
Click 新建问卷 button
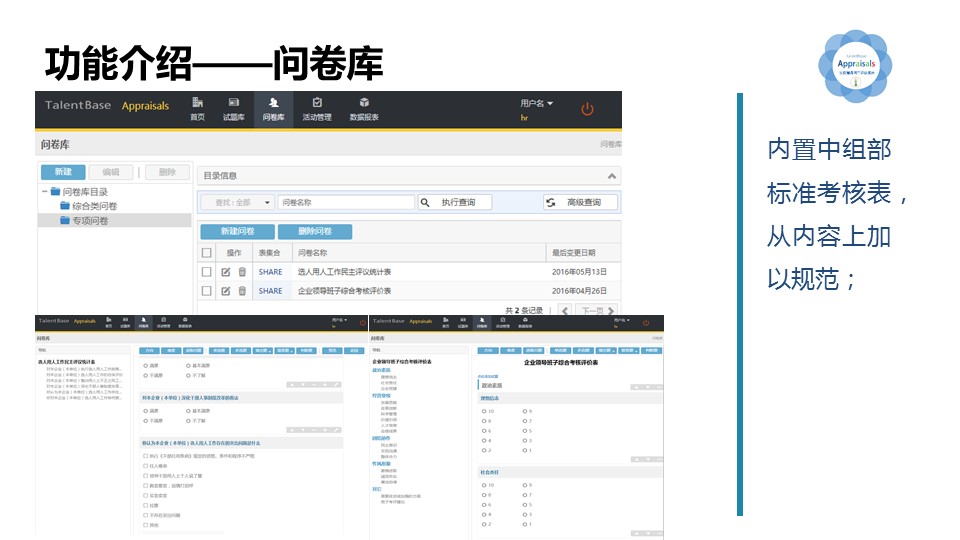tap(238, 231)
